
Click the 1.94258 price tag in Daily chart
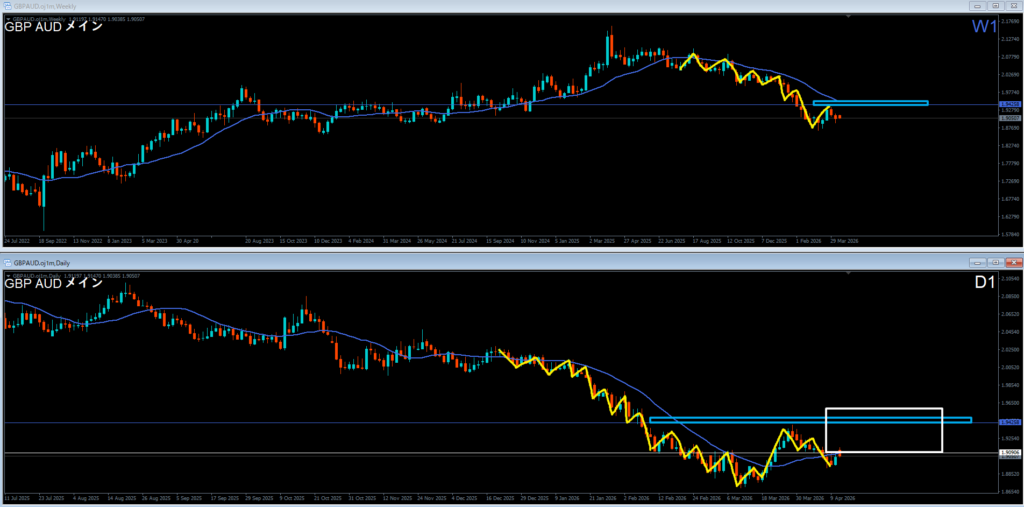pyautogui.click(x=1008, y=423)
